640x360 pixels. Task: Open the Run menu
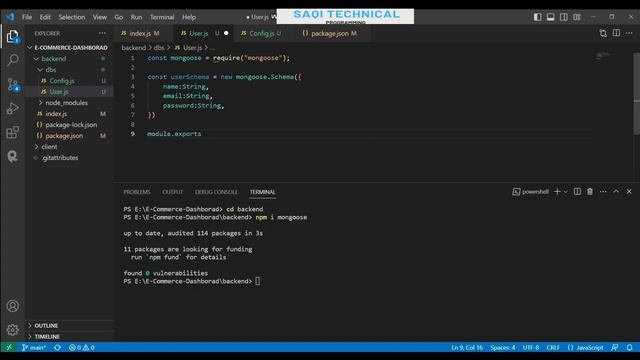point(136,17)
